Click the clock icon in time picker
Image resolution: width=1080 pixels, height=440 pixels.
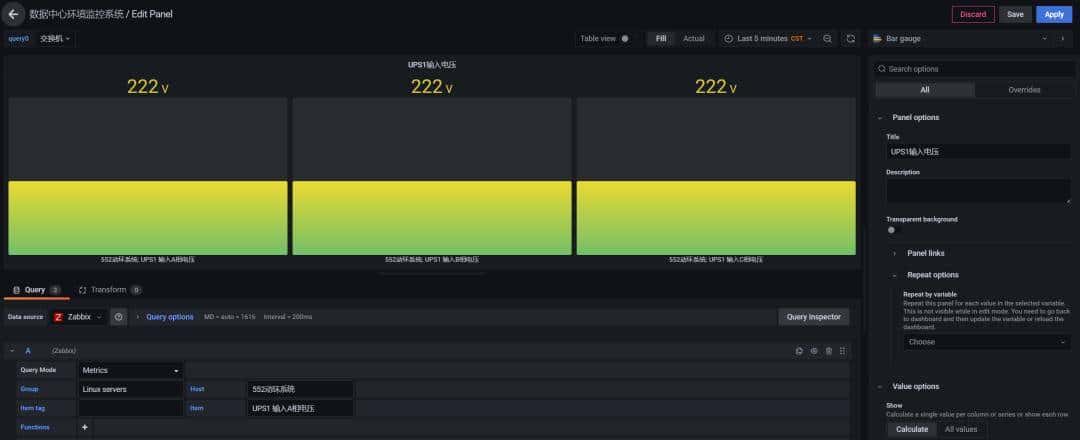pos(728,39)
